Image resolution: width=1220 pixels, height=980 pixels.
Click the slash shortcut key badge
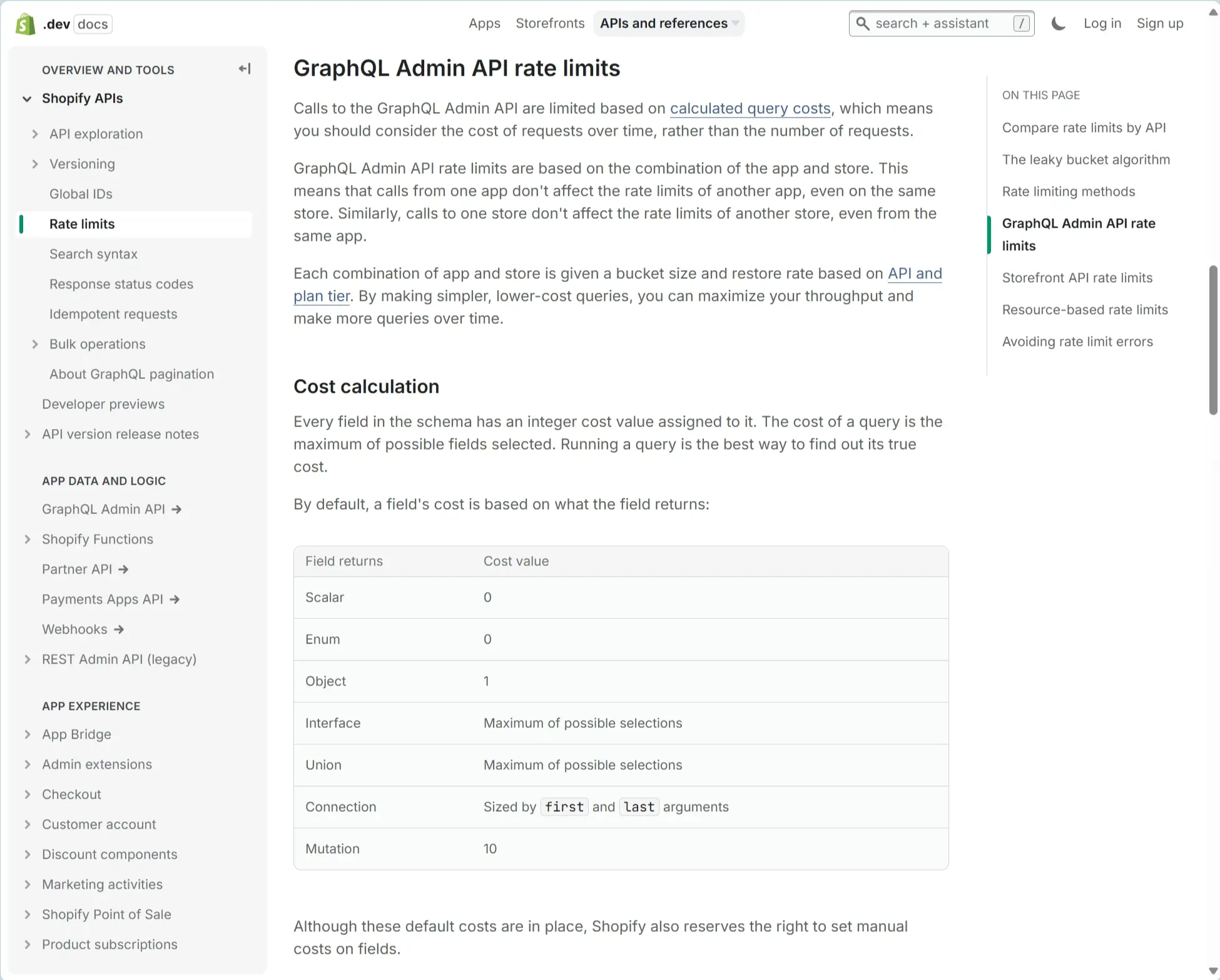pos(1021,24)
